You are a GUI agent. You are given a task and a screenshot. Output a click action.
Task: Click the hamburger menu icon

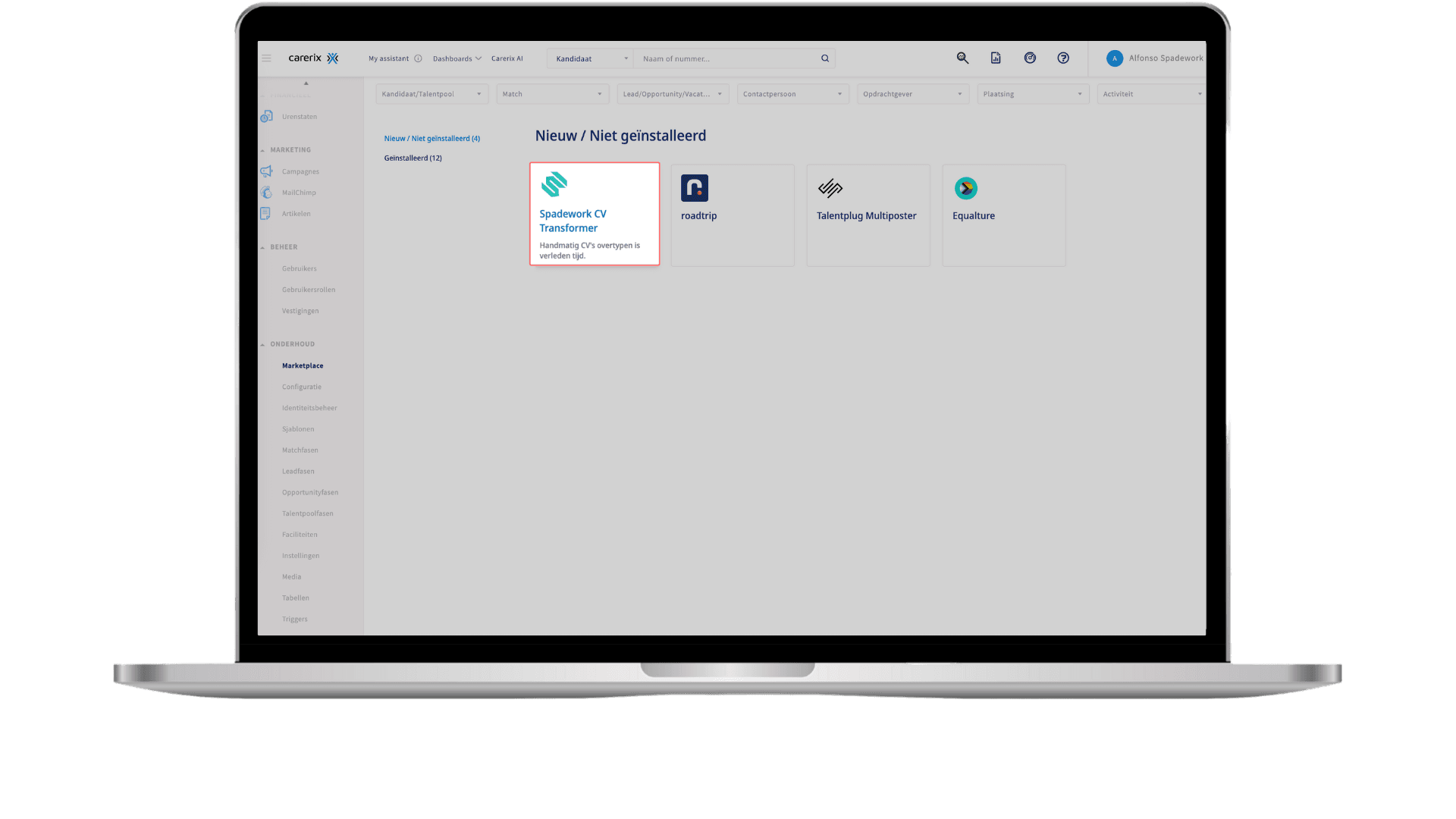click(266, 58)
